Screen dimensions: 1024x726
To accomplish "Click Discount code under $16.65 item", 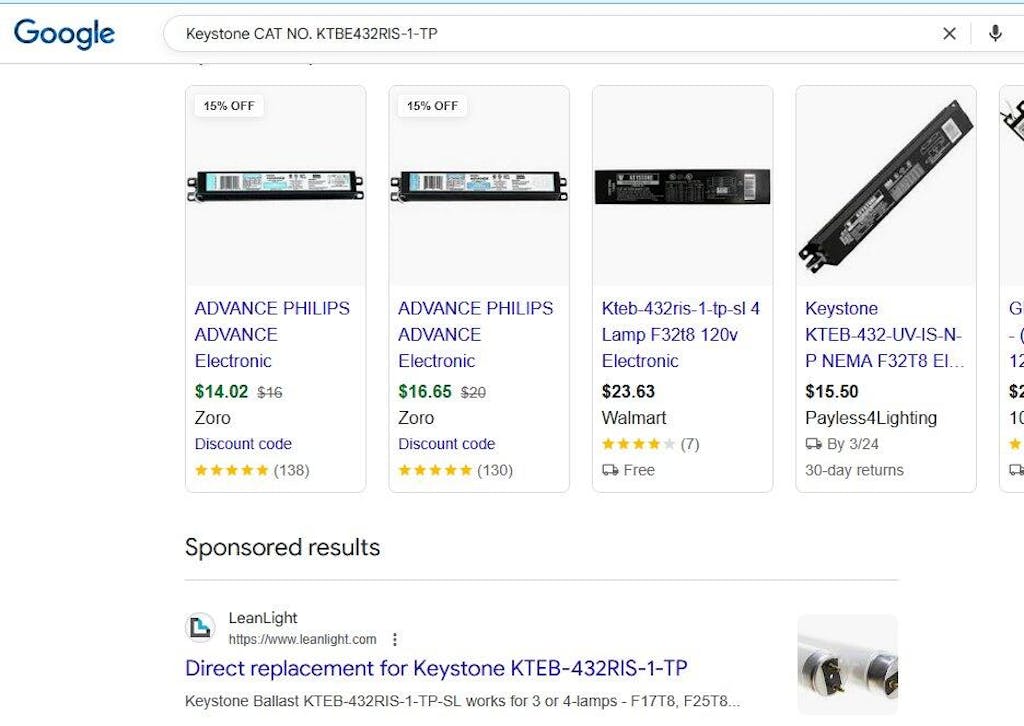I will tap(446, 444).
